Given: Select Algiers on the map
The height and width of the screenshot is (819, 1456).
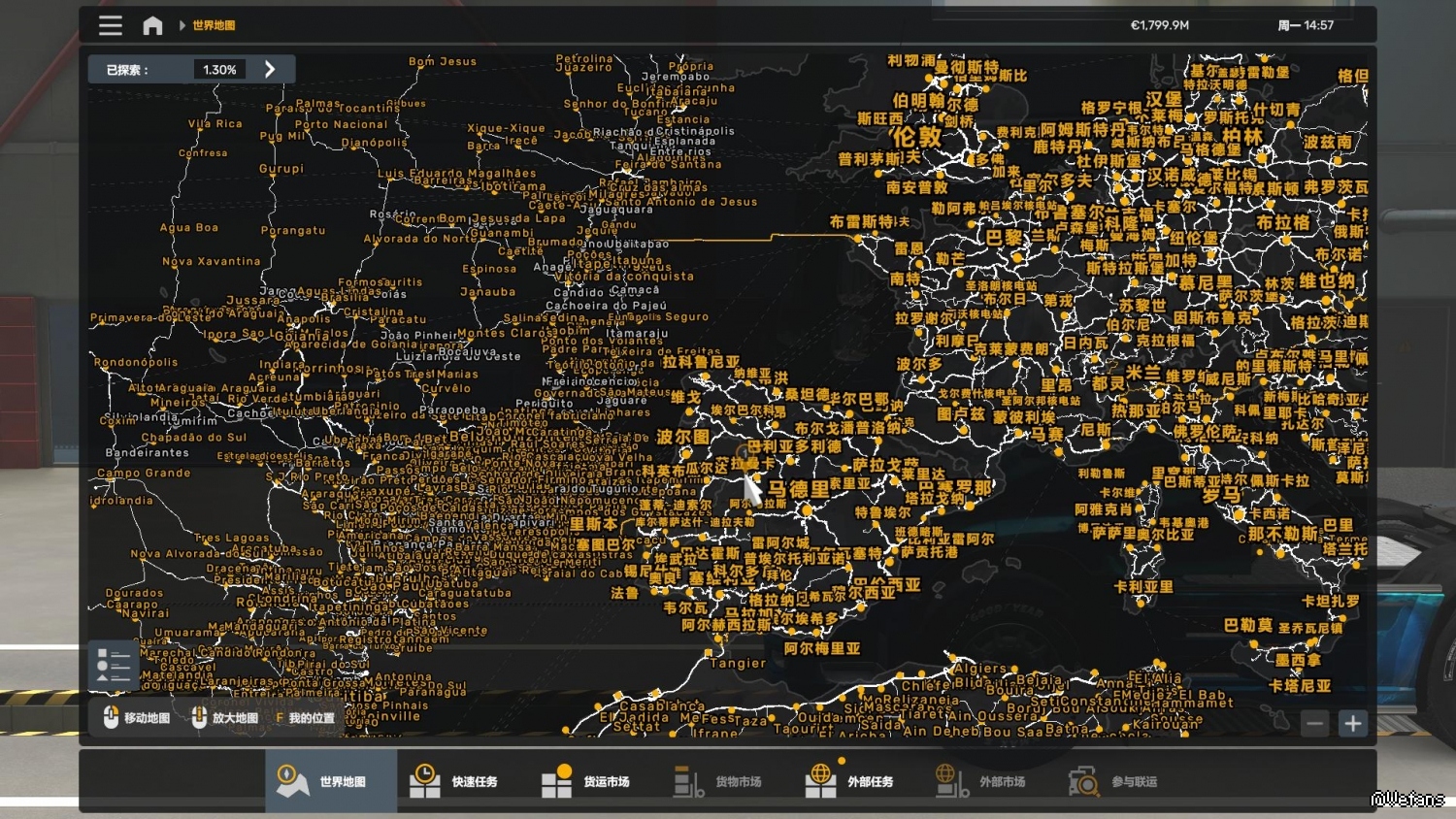Looking at the screenshot, I should 980,669.
